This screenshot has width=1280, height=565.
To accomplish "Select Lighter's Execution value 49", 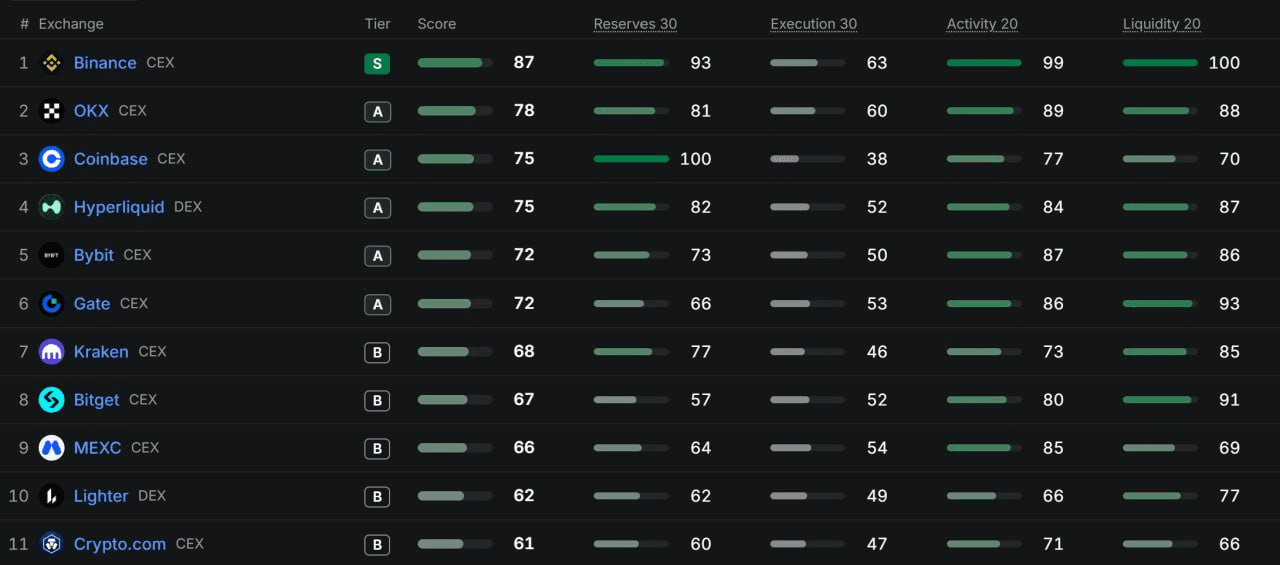I will [877, 496].
